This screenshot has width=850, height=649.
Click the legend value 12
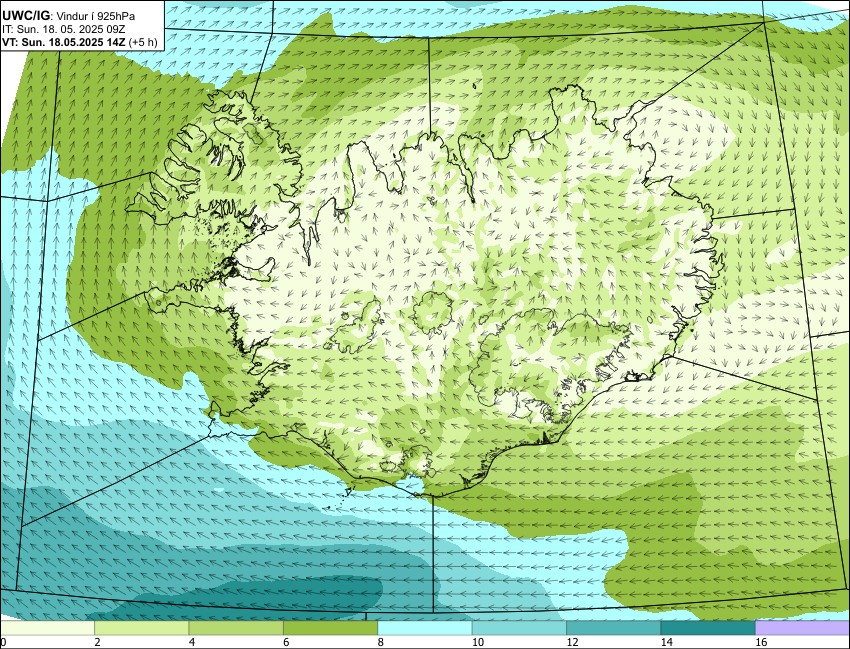(572, 642)
